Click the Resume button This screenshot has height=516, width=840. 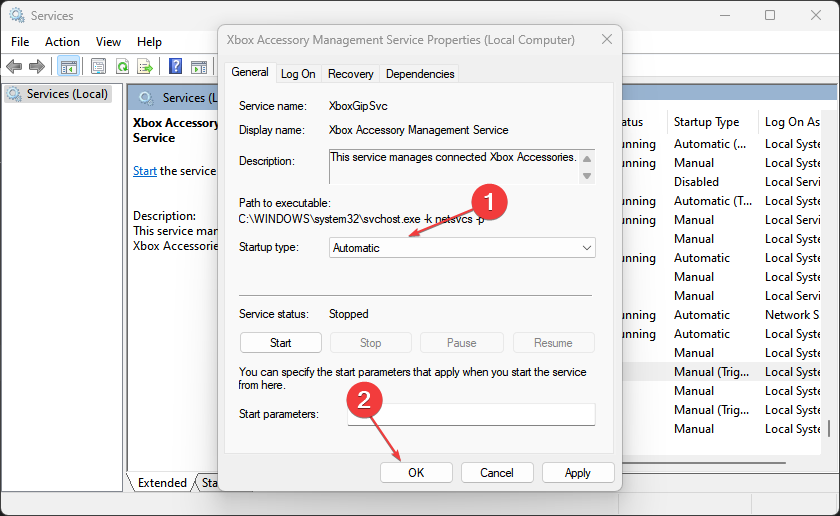click(553, 343)
